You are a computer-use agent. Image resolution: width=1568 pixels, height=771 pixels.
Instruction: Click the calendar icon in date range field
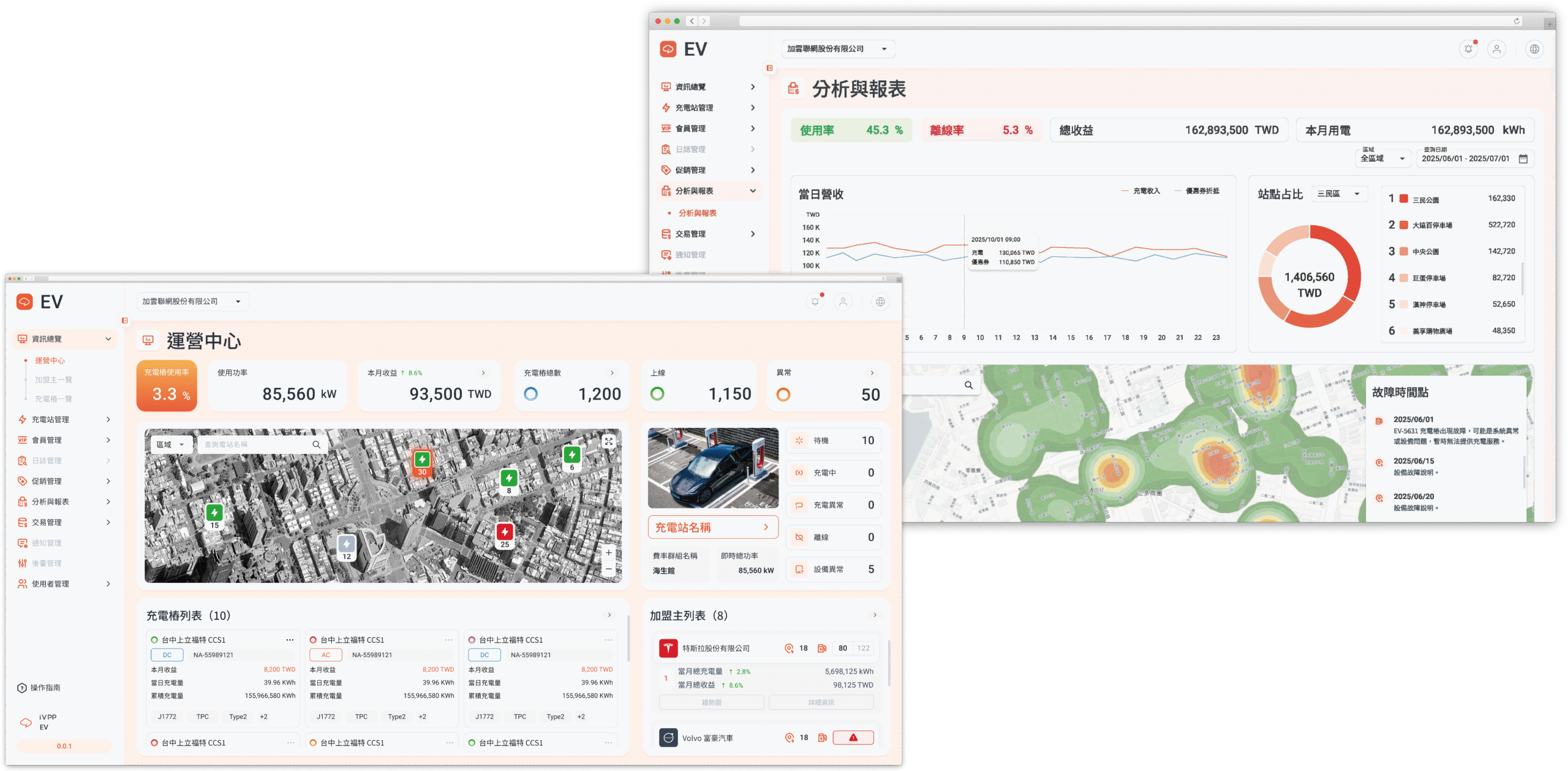point(1523,159)
